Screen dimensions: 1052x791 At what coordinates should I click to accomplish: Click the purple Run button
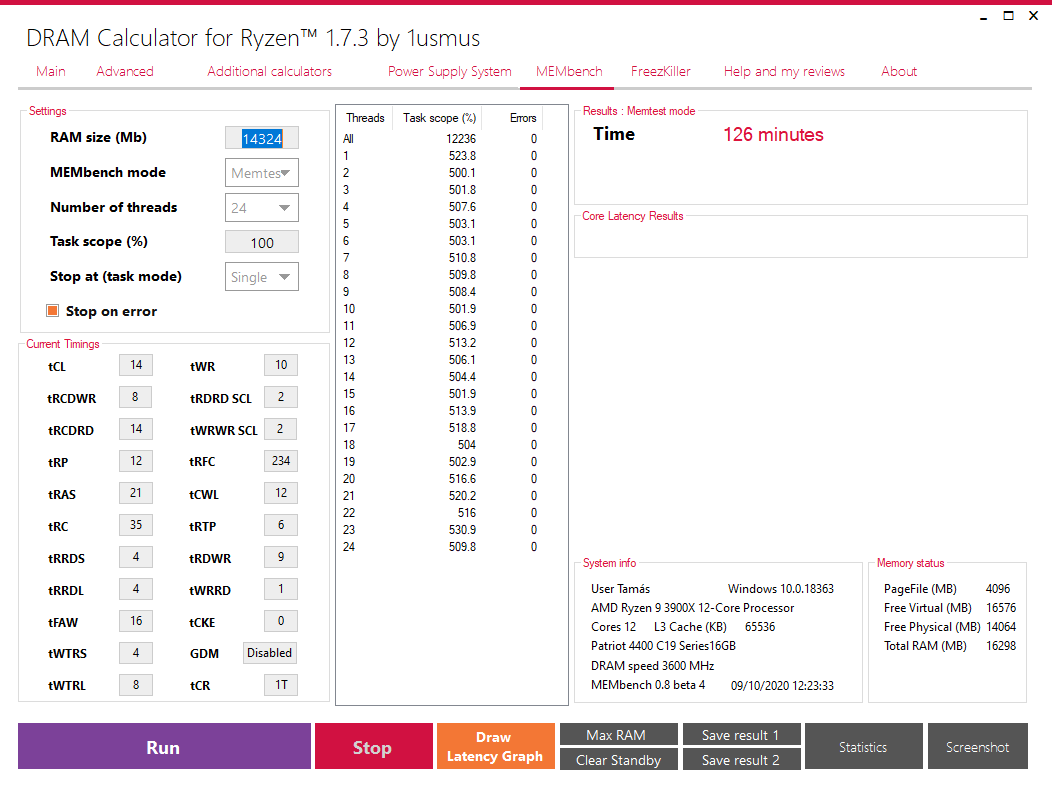pyautogui.click(x=164, y=746)
